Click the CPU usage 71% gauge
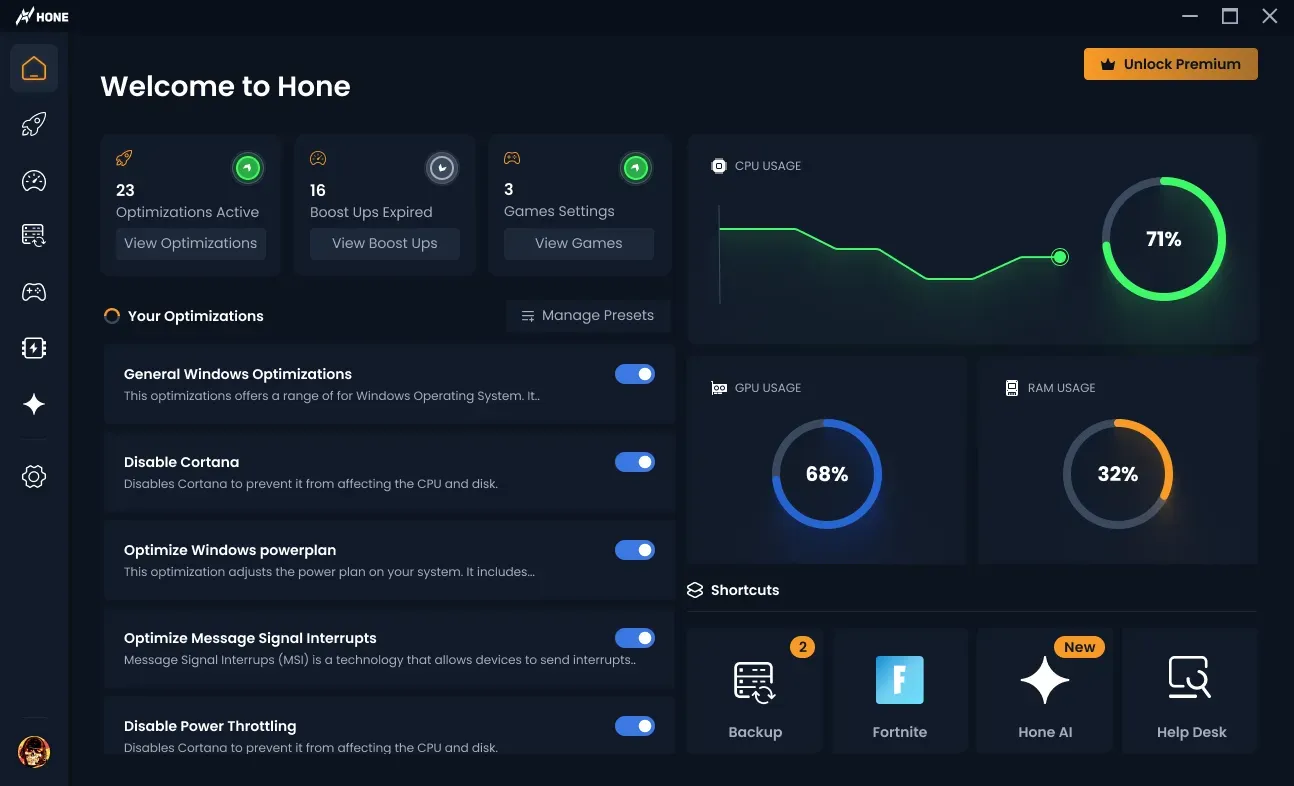Image resolution: width=1294 pixels, height=786 pixels. click(1163, 239)
